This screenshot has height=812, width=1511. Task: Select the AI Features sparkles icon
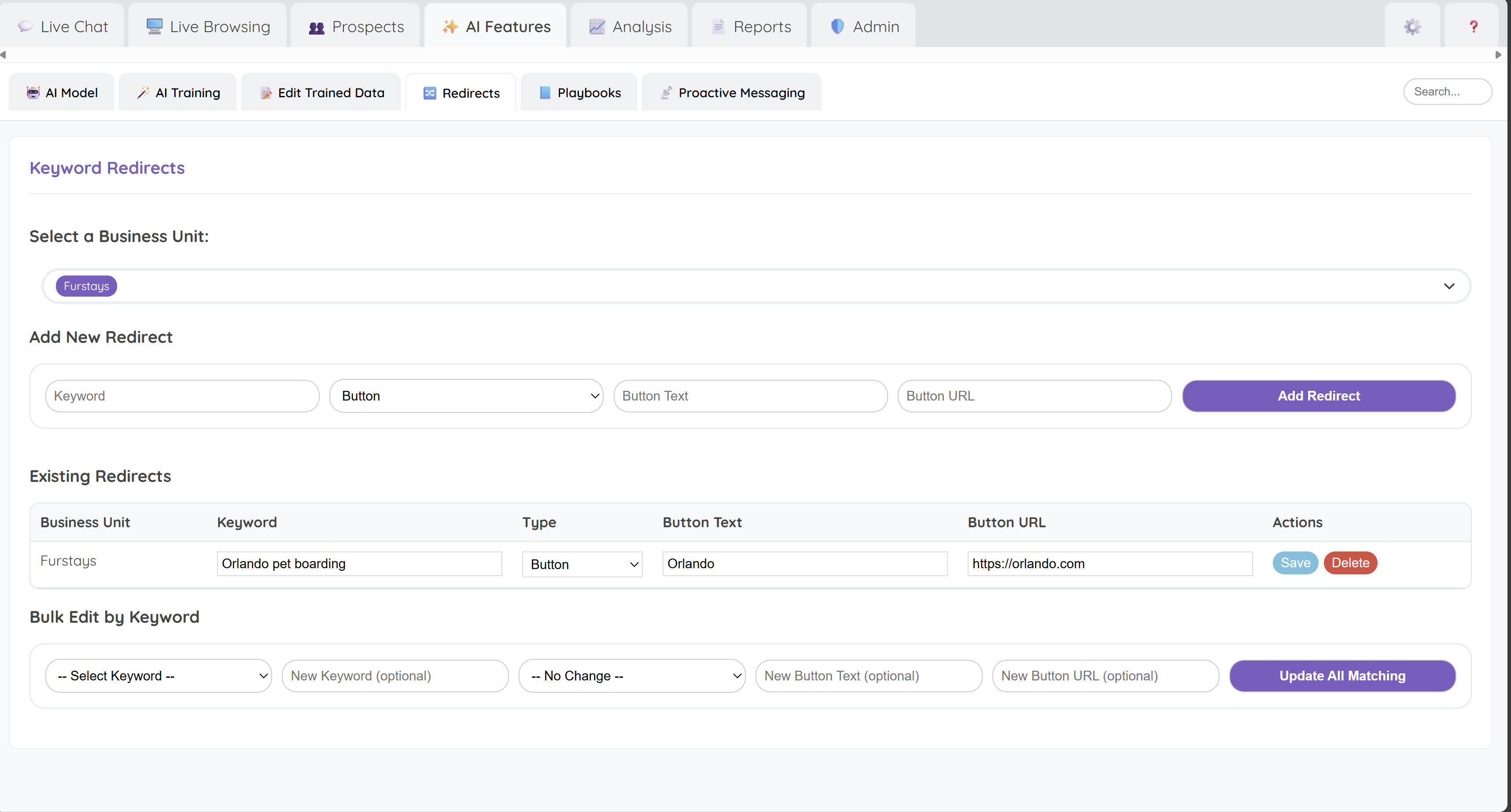(450, 26)
